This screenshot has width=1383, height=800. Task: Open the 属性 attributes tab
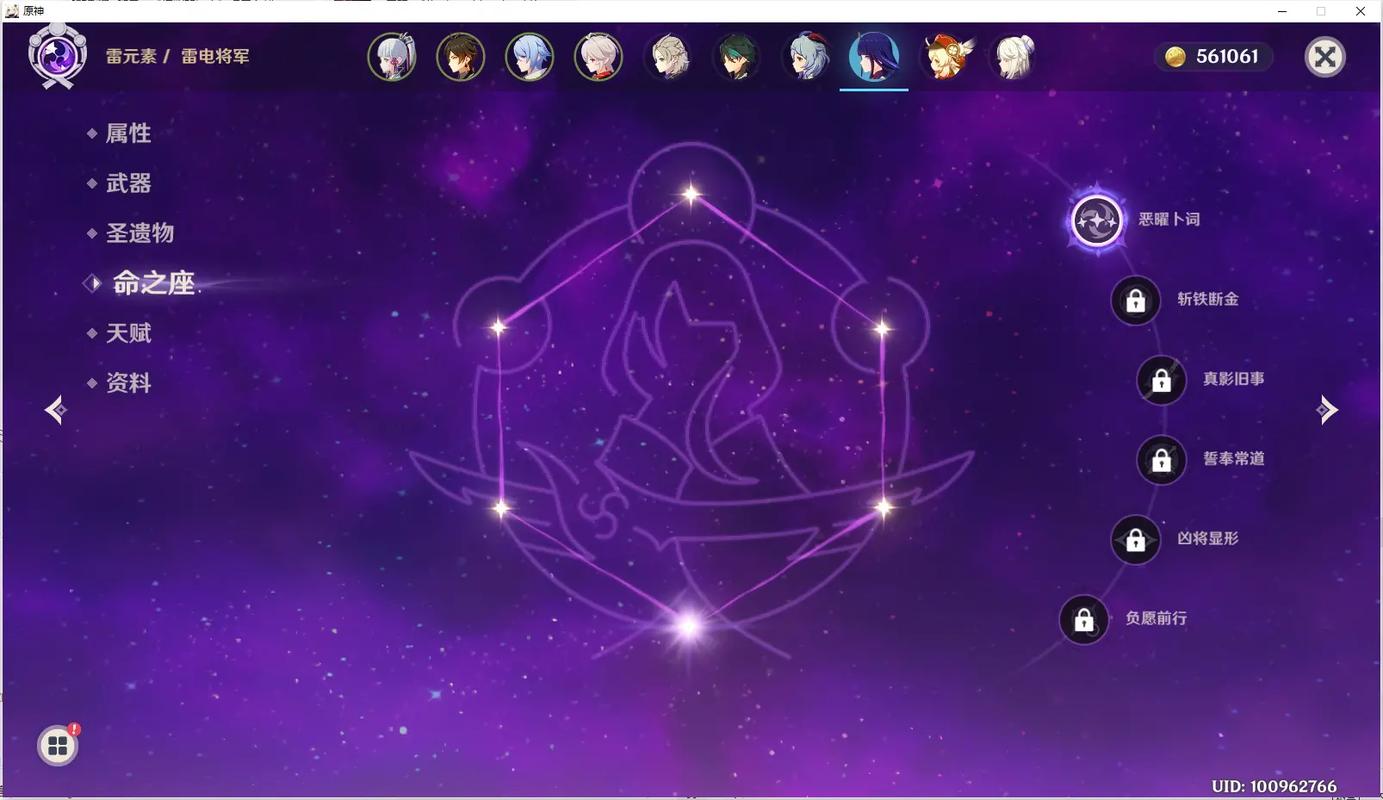pyautogui.click(x=128, y=133)
